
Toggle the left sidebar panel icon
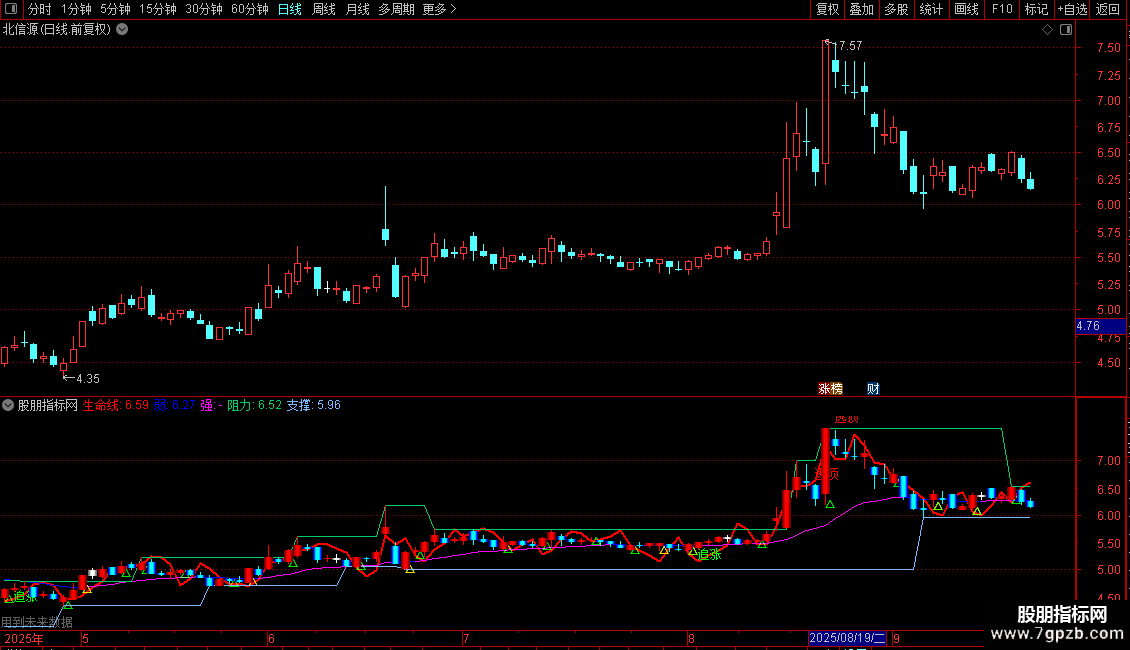[x=11, y=9]
